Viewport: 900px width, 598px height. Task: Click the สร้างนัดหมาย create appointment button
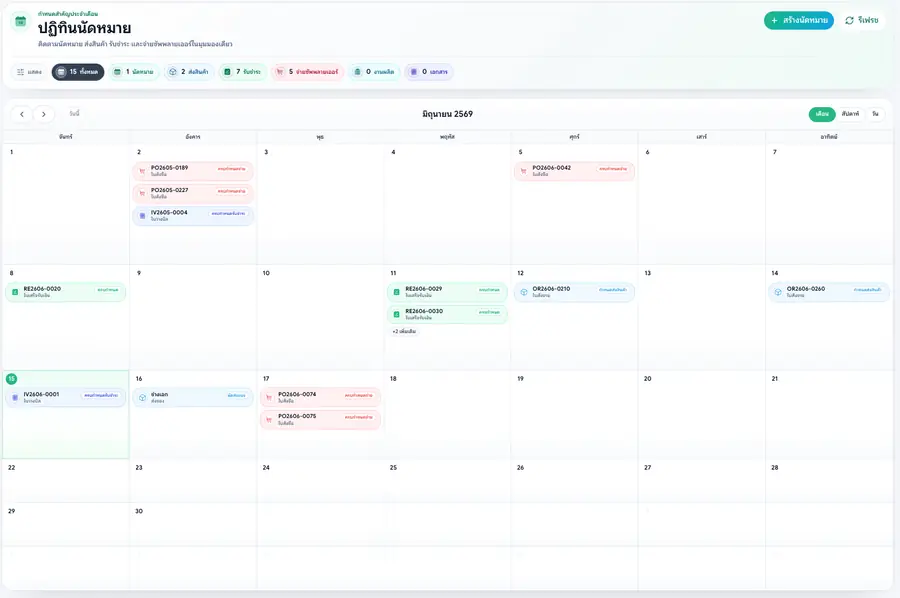click(x=798, y=21)
